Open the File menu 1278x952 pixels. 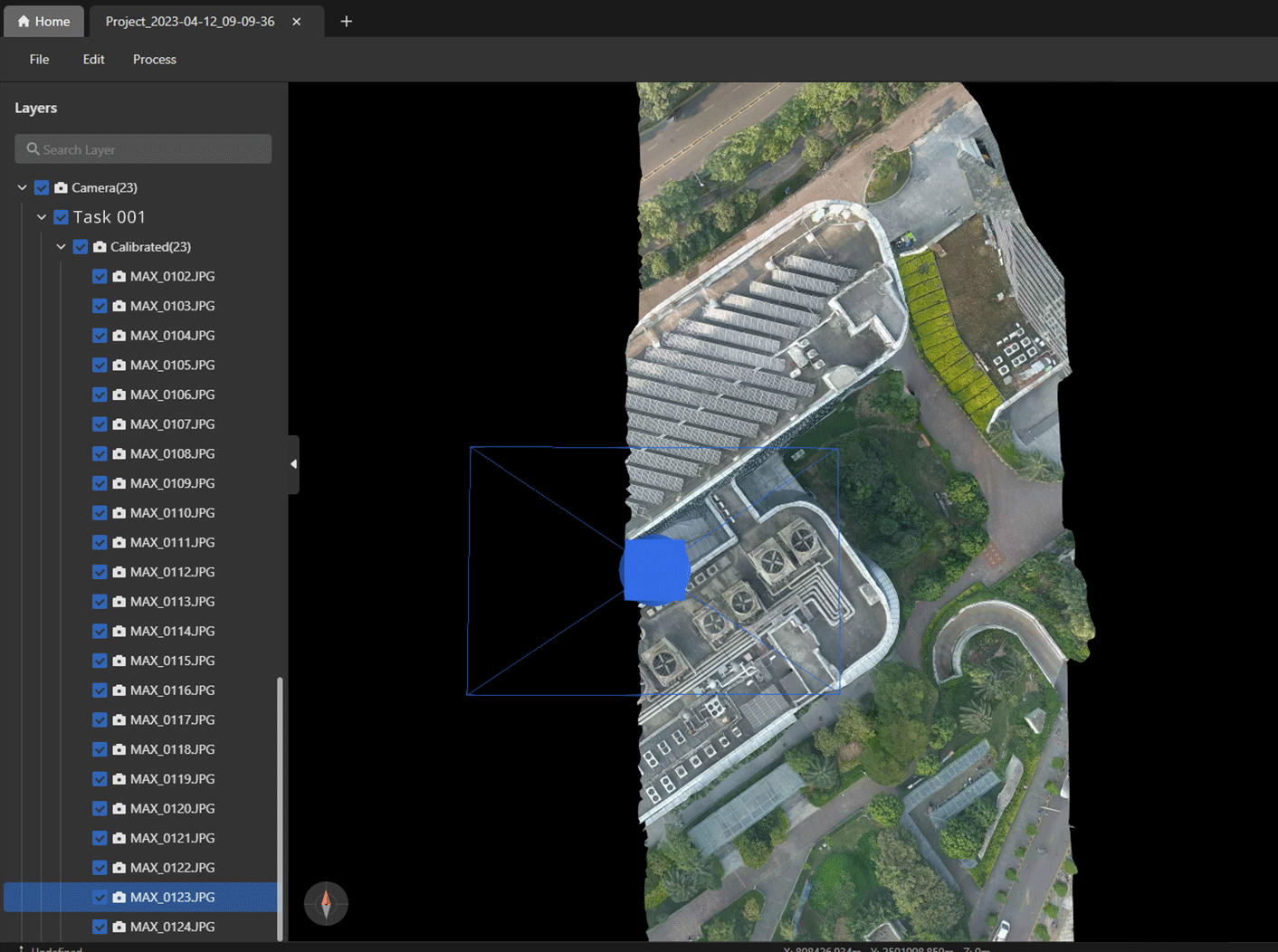pyautogui.click(x=39, y=59)
